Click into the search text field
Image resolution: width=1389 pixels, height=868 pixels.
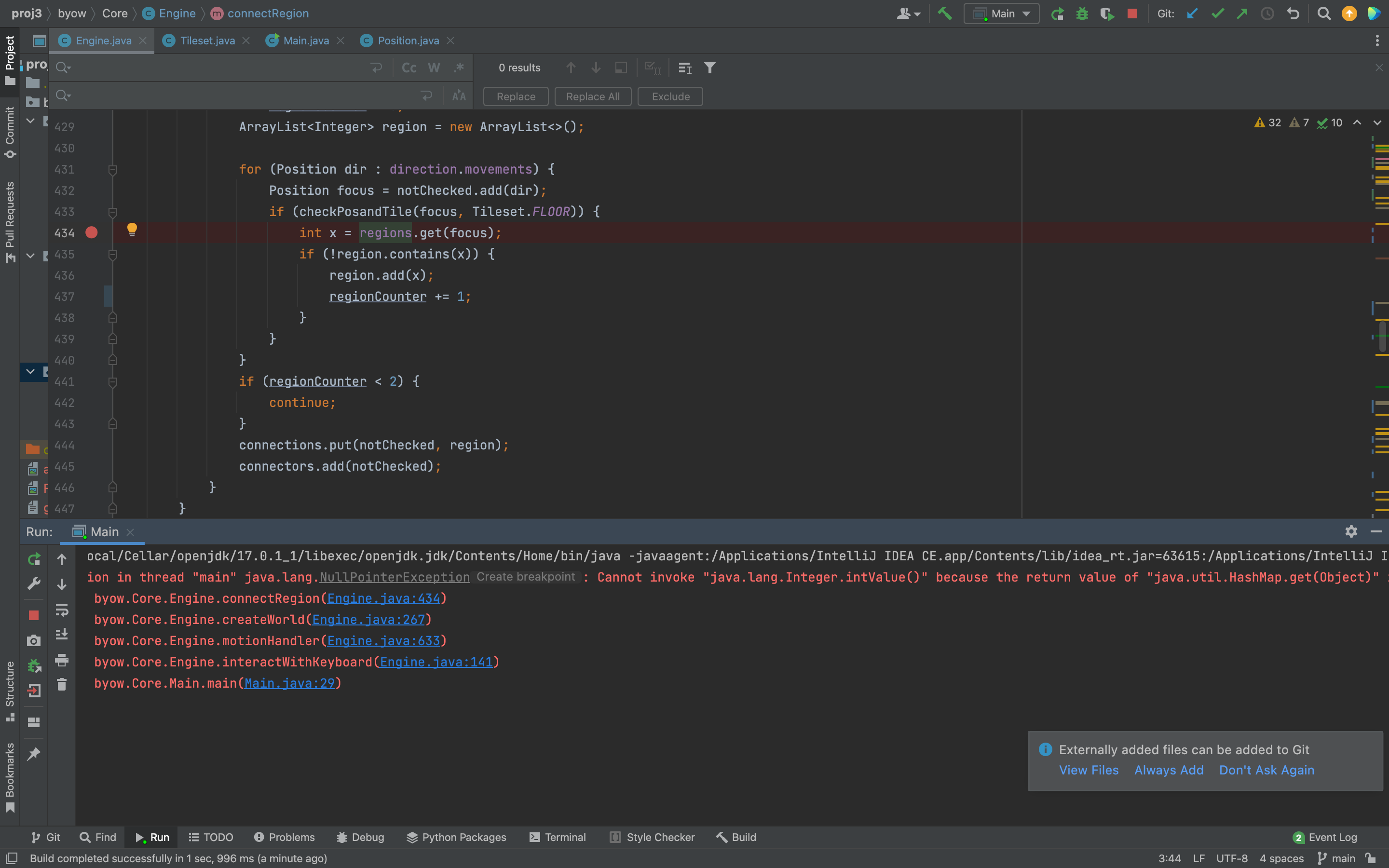point(218,68)
